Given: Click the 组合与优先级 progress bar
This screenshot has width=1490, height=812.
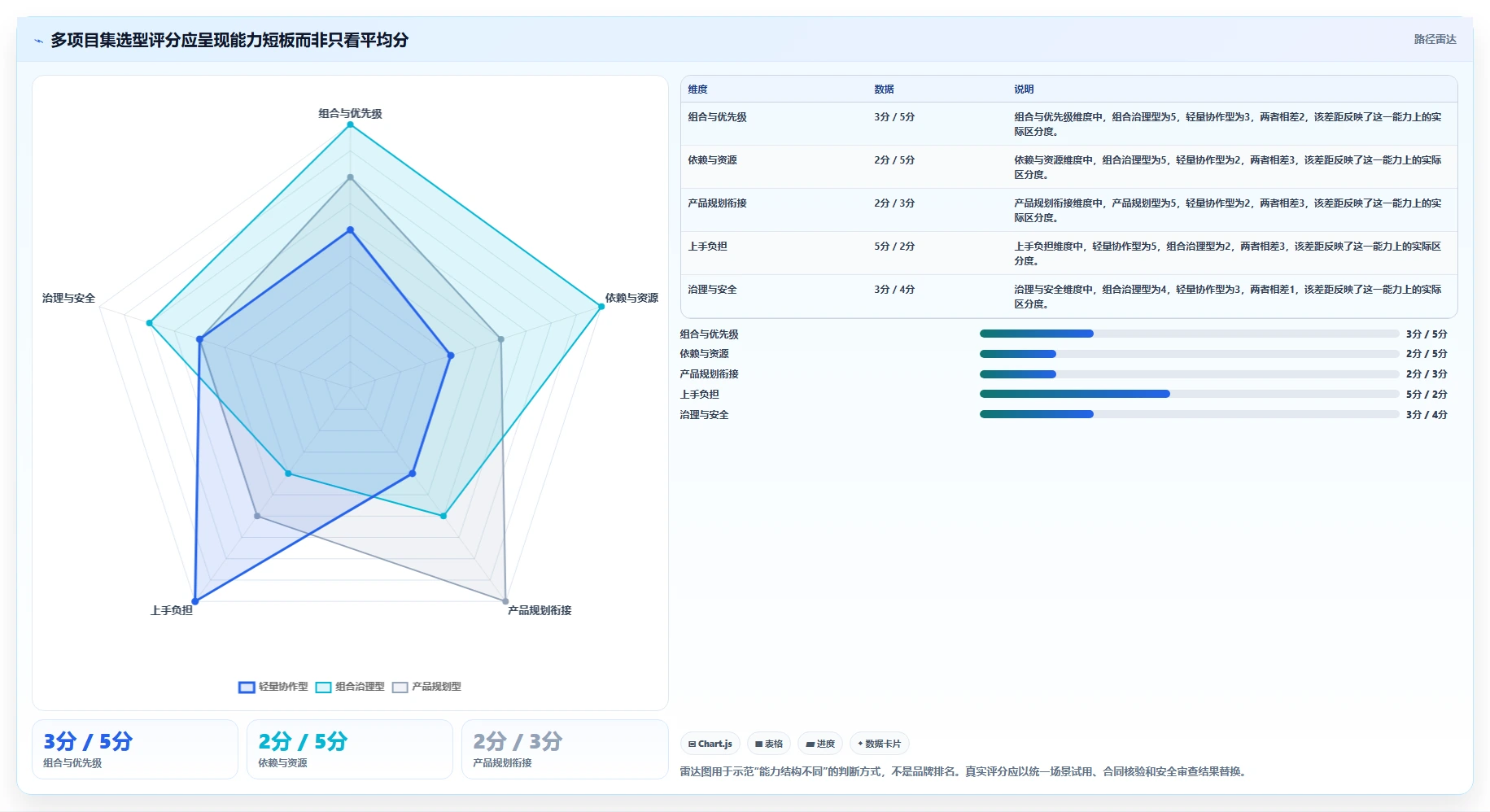Looking at the screenshot, I should [1189, 334].
